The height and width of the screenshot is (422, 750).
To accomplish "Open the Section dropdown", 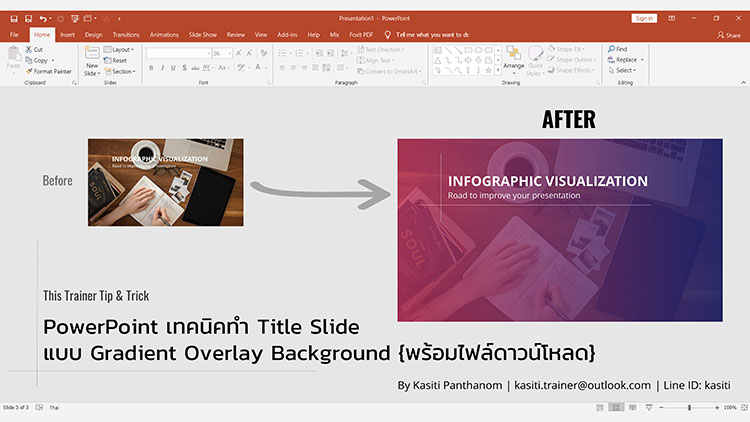I will tap(120, 71).
